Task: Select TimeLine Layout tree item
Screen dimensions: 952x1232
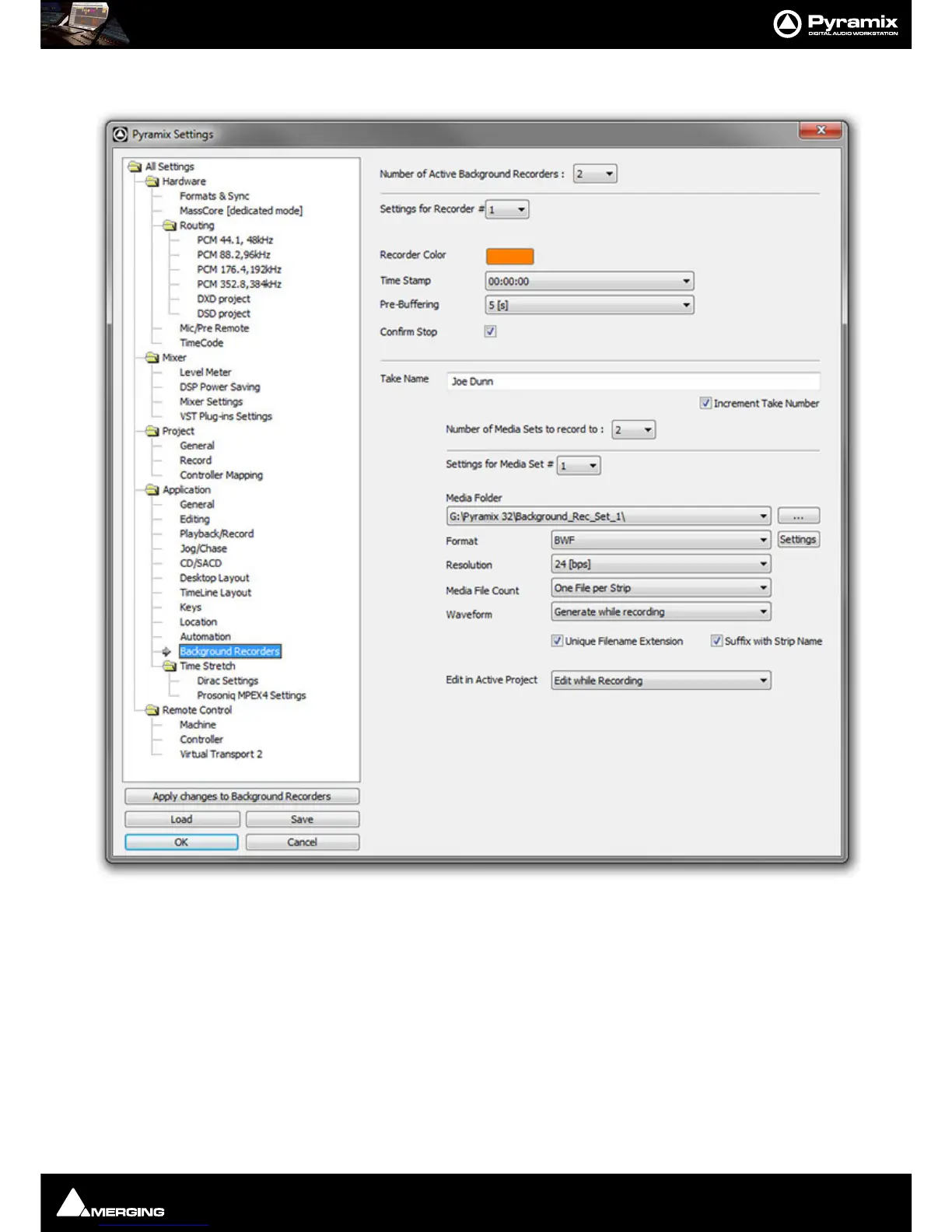Action: pos(216,593)
